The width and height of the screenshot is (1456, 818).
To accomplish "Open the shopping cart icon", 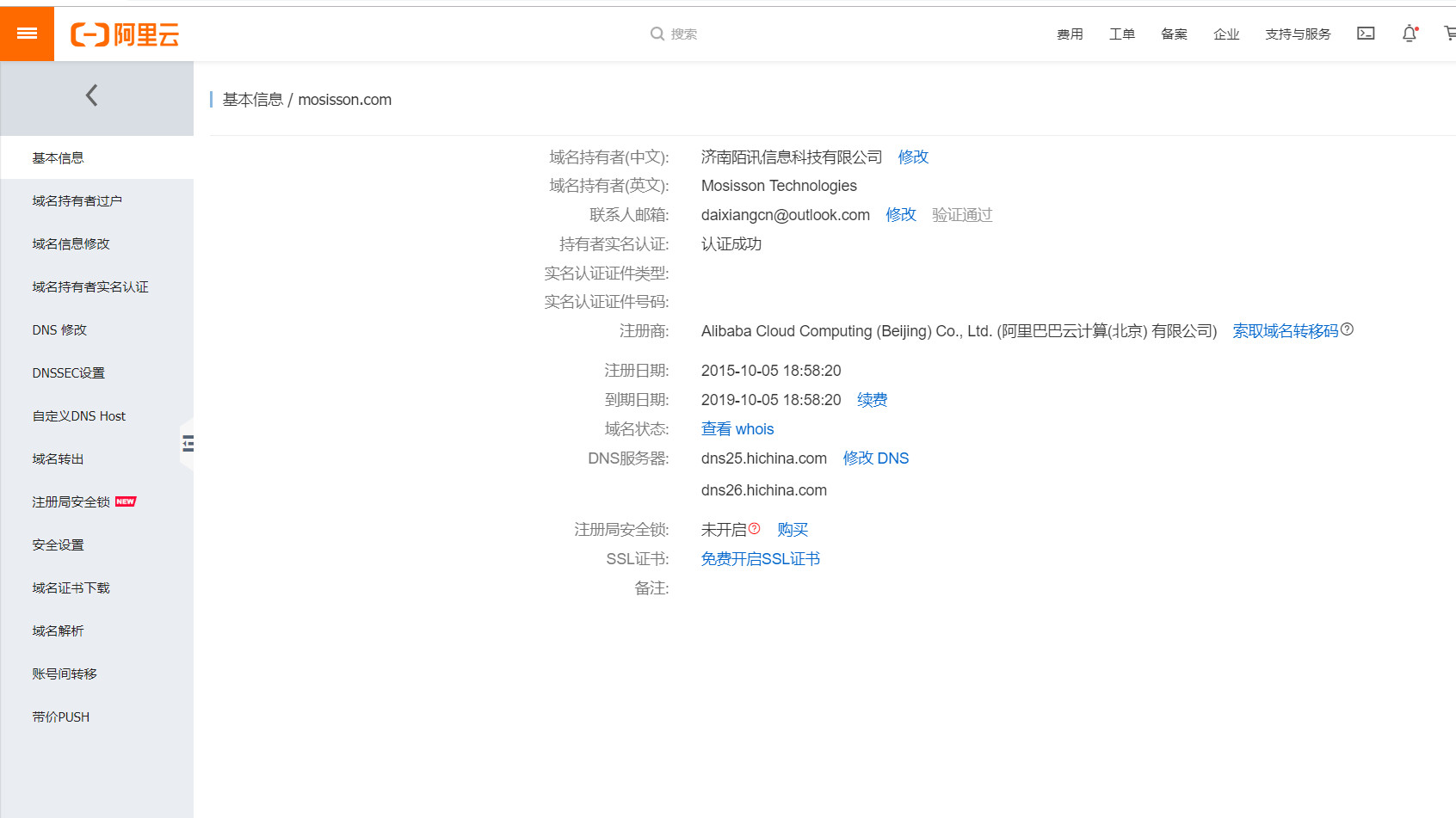I will (1449, 34).
